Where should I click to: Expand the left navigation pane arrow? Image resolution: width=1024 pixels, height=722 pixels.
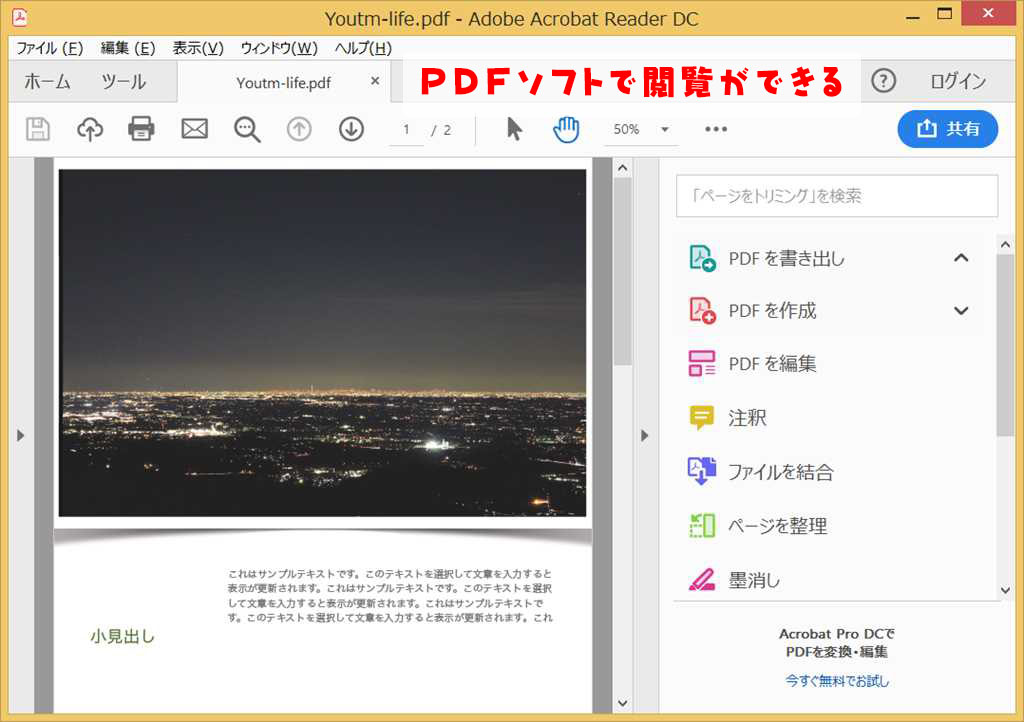[20, 435]
